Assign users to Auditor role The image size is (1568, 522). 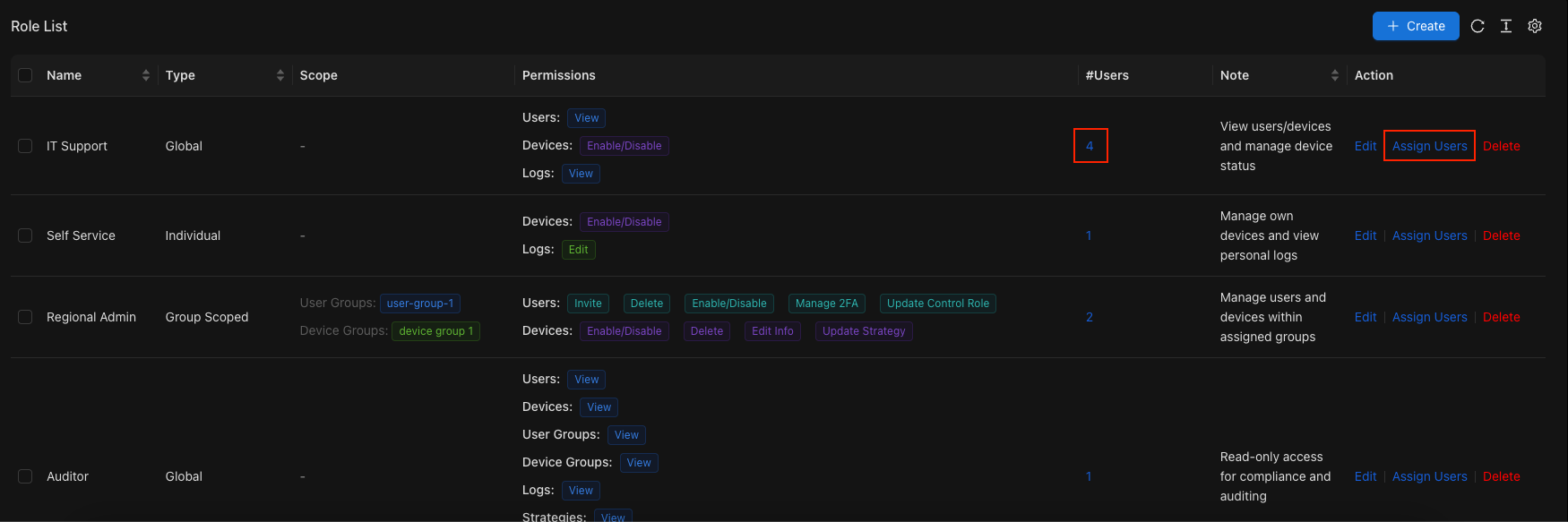[1430, 476]
